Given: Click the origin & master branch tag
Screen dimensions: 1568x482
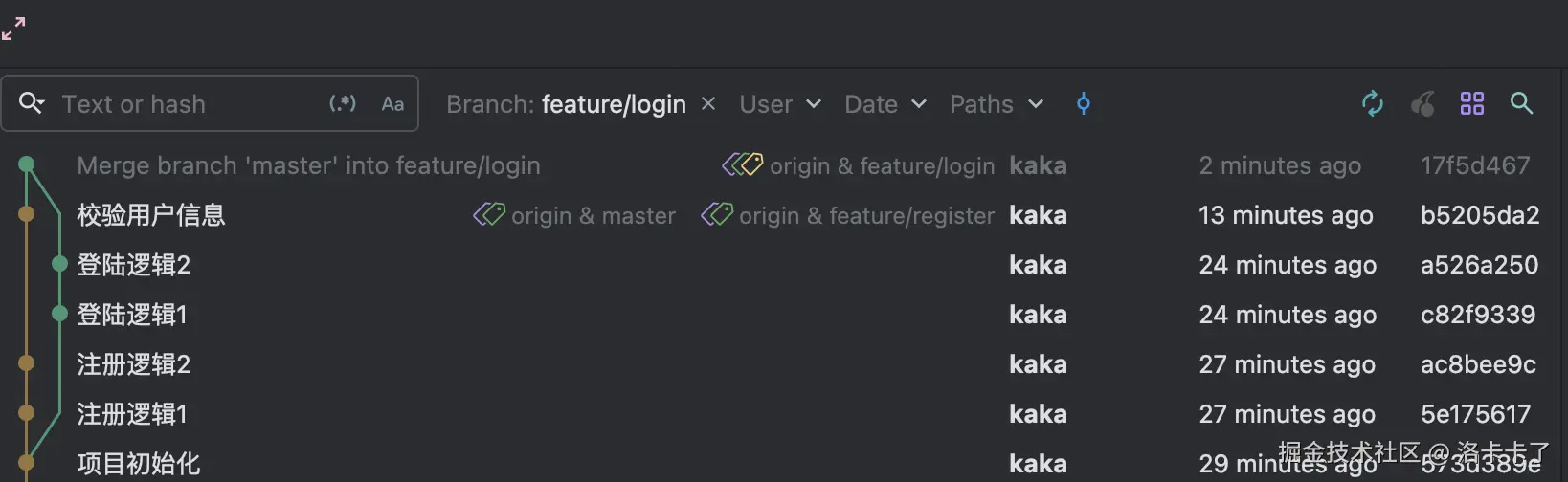Looking at the screenshot, I should pos(575,215).
